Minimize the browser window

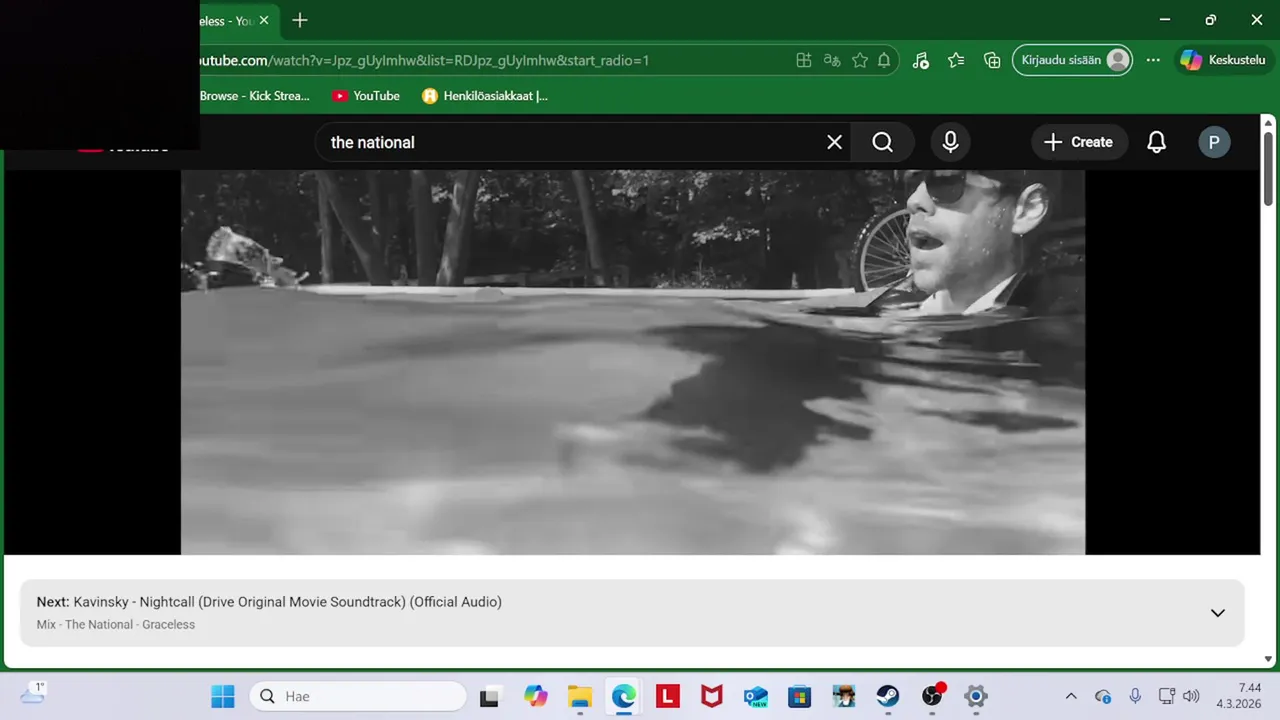[1165, 20]
